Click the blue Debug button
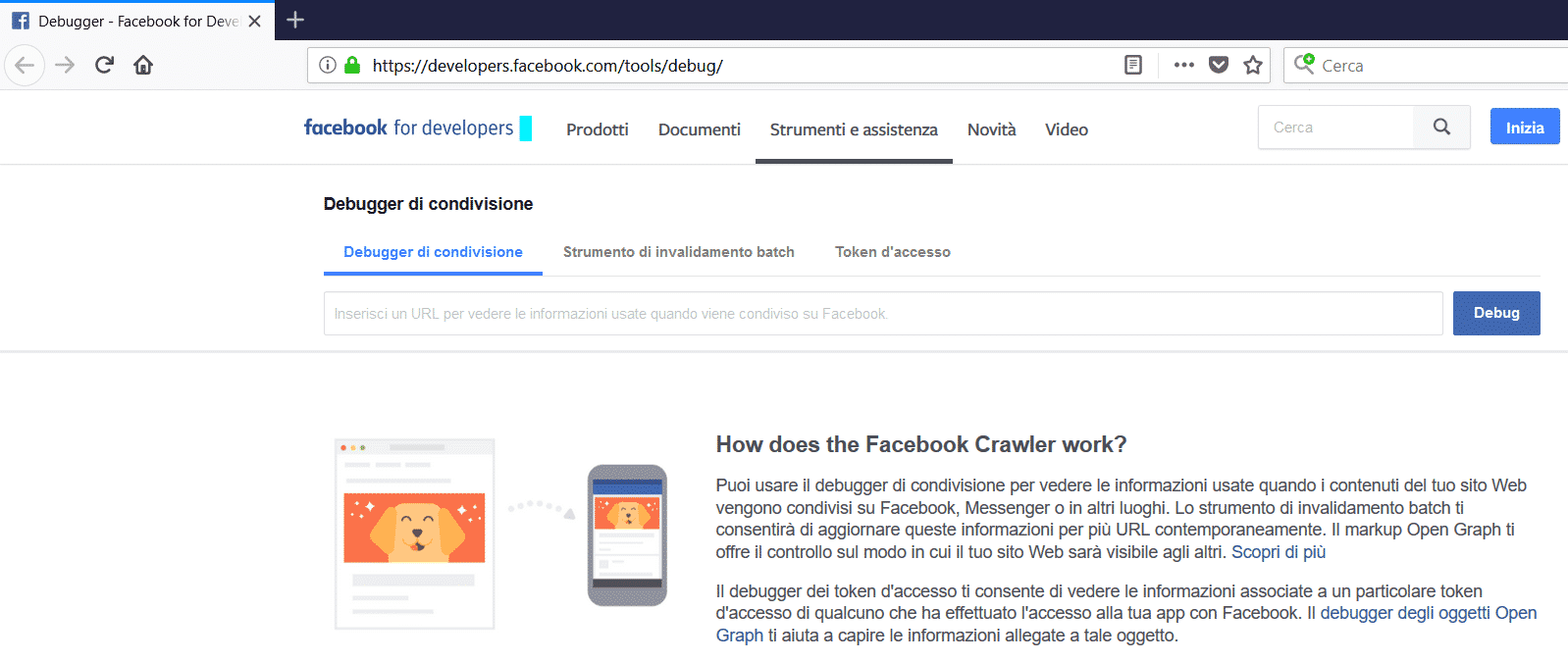 tap(1496, 313)
